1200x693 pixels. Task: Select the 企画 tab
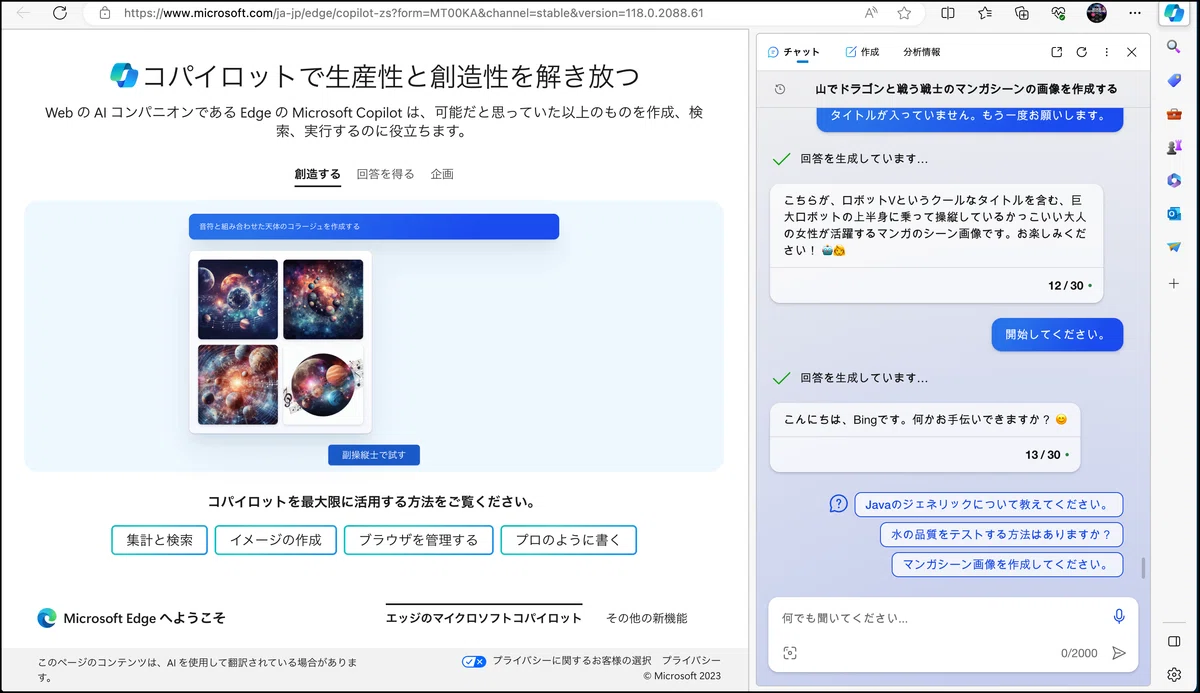[442, 174]
